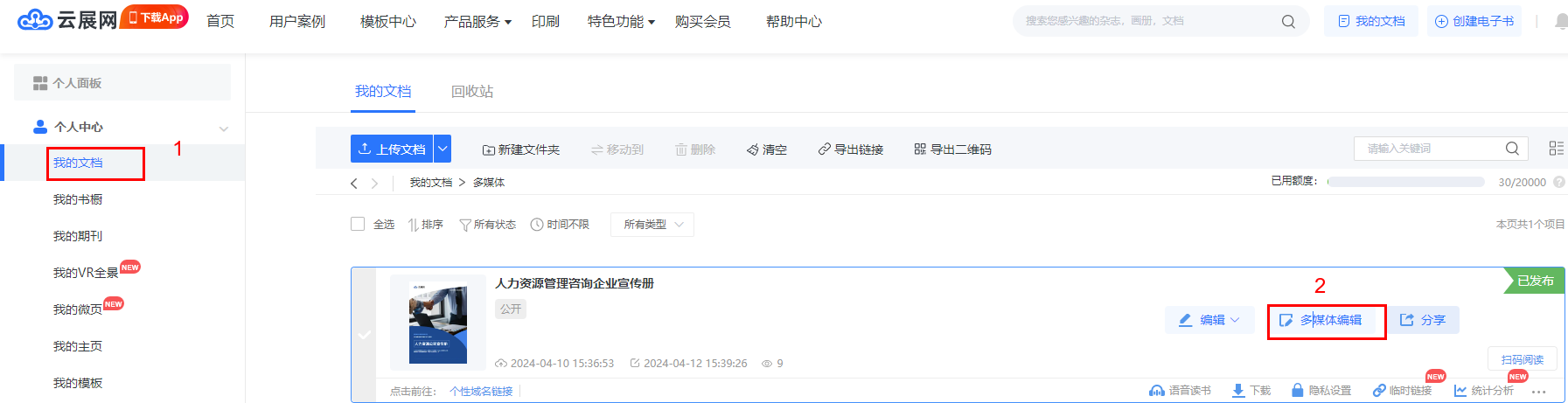The height and width of the screenshot is (403, 1568).
Task: Switch to the 回收站 tab
Action: coord(472,92)
